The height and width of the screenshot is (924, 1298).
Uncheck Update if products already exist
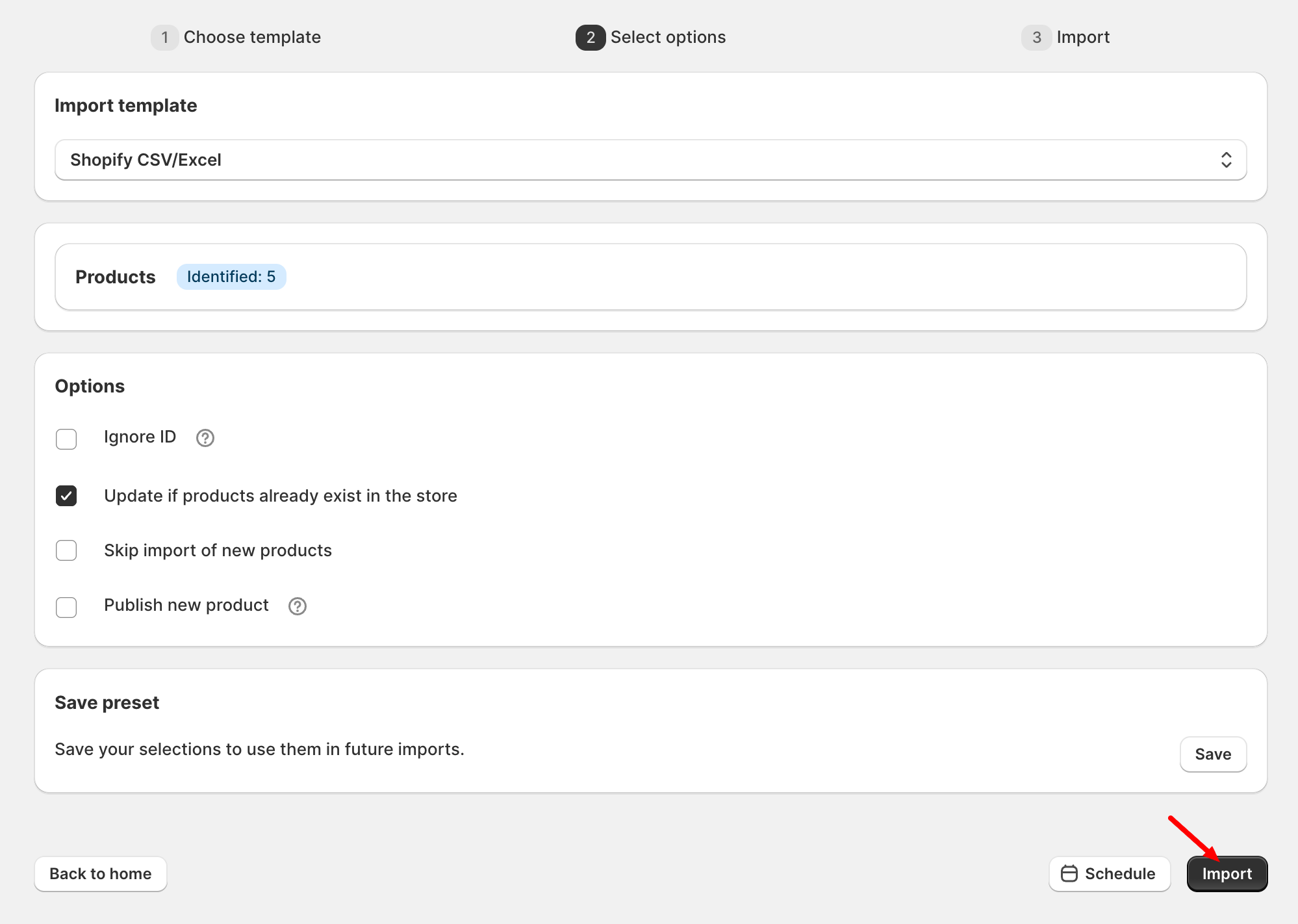click(66, 496)
